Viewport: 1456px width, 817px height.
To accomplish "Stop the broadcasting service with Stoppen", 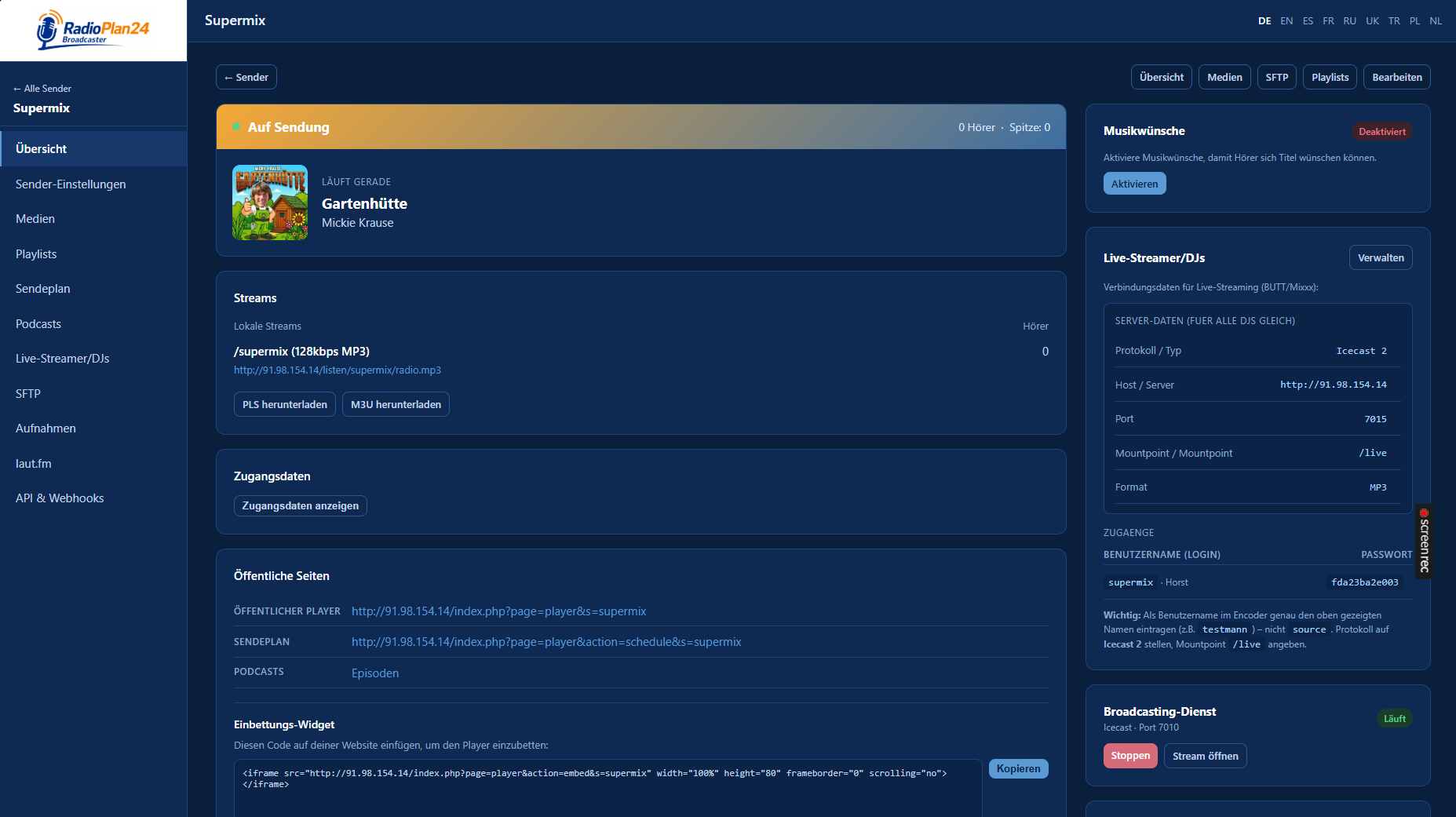I will click(x=1130, y=756).
